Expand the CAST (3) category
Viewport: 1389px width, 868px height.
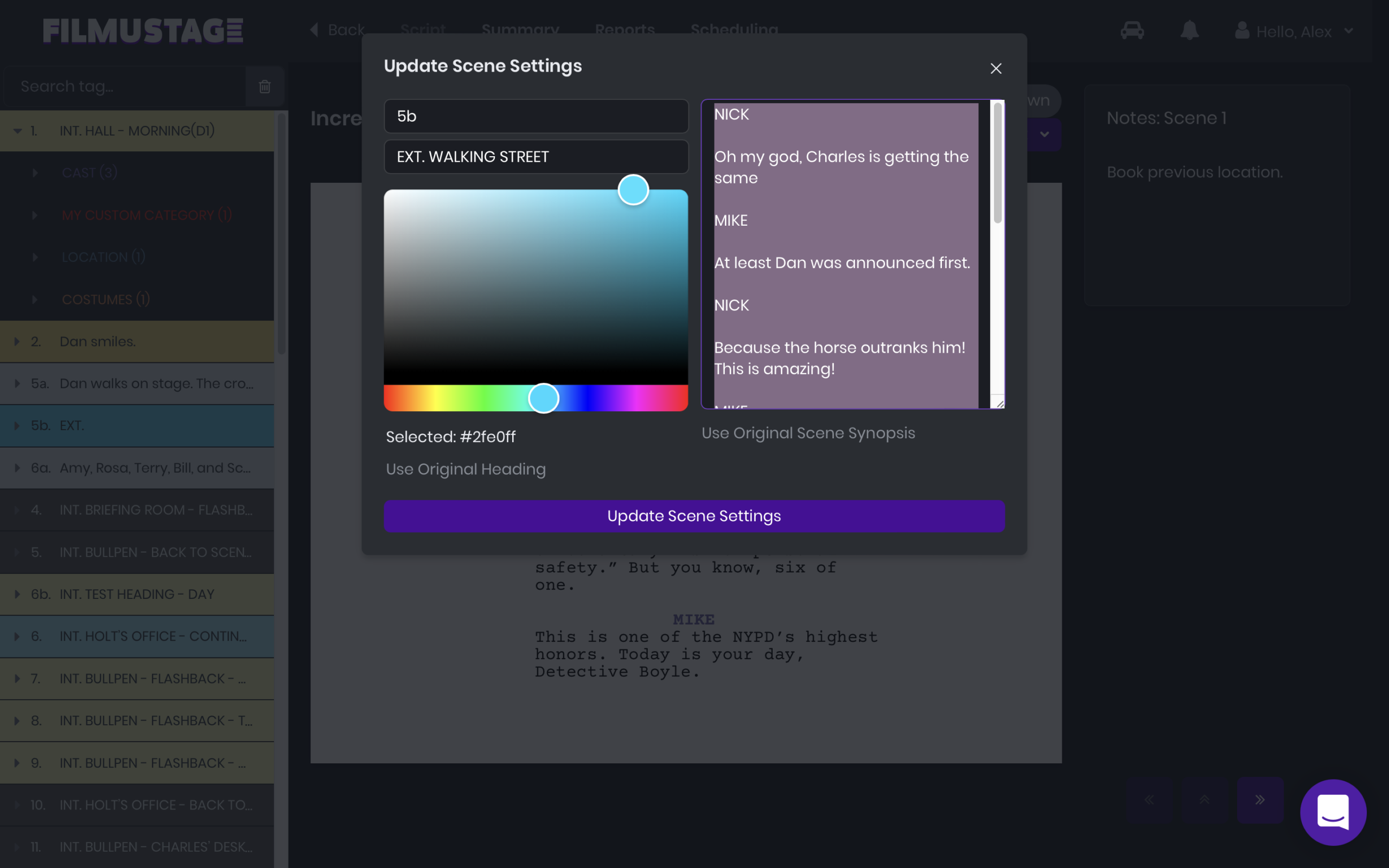pyautogui.click(x=35, y=172)
